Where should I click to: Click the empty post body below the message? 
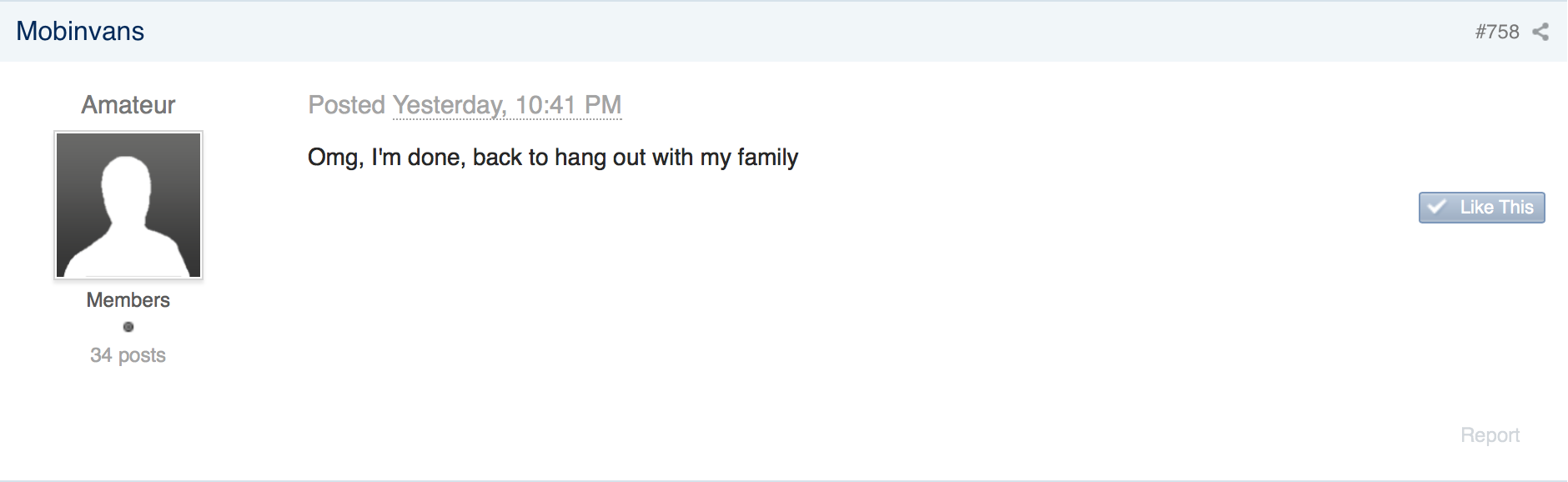pyautogui.click(x=834, y=317)
